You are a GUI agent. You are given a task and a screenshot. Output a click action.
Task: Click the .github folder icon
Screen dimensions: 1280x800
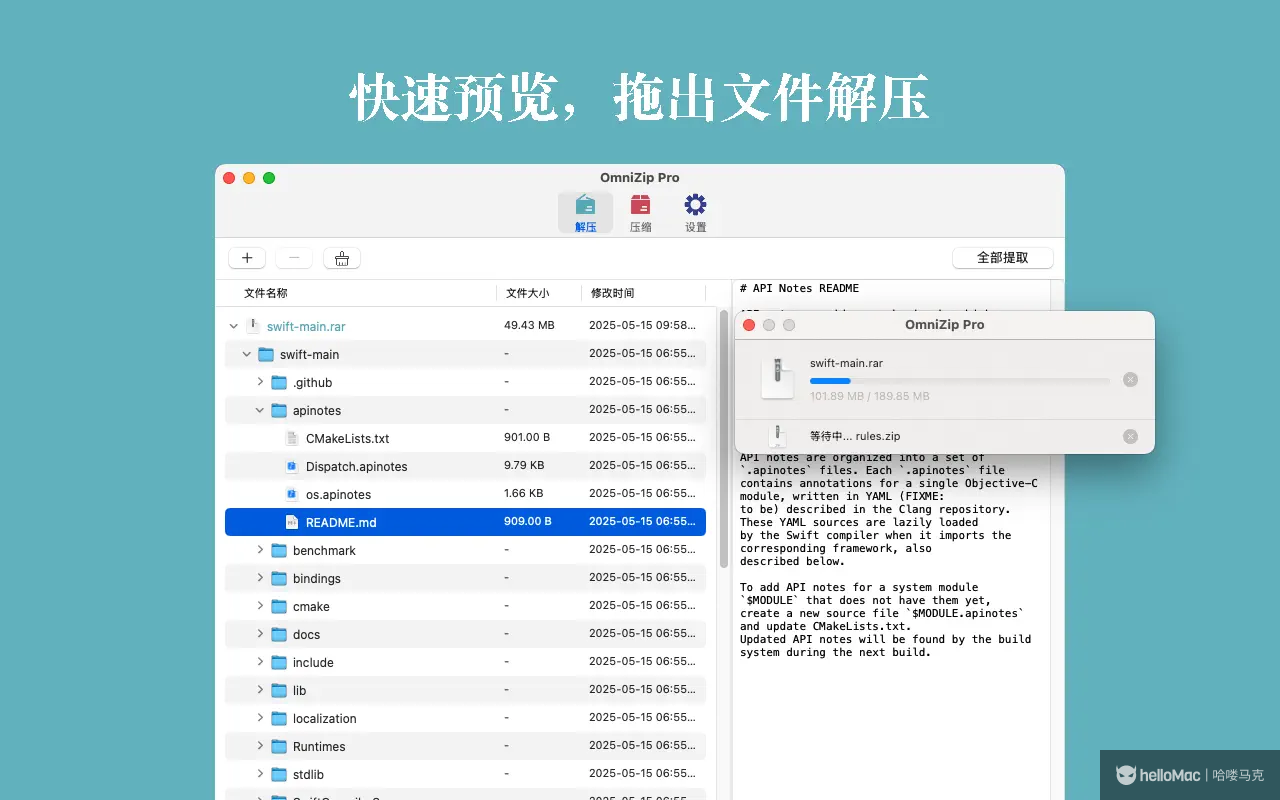279,382
